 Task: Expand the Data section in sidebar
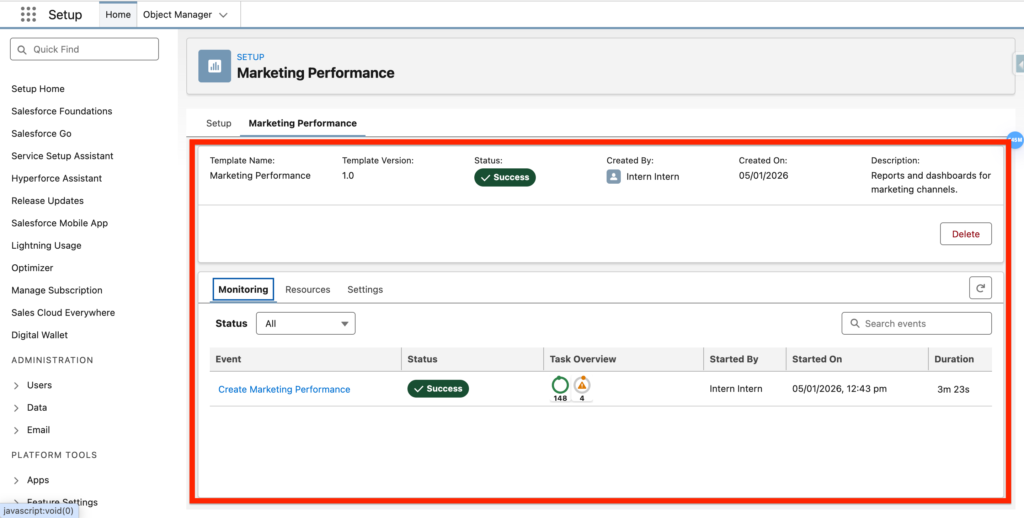pyautogui.click(x=16, y=408)
